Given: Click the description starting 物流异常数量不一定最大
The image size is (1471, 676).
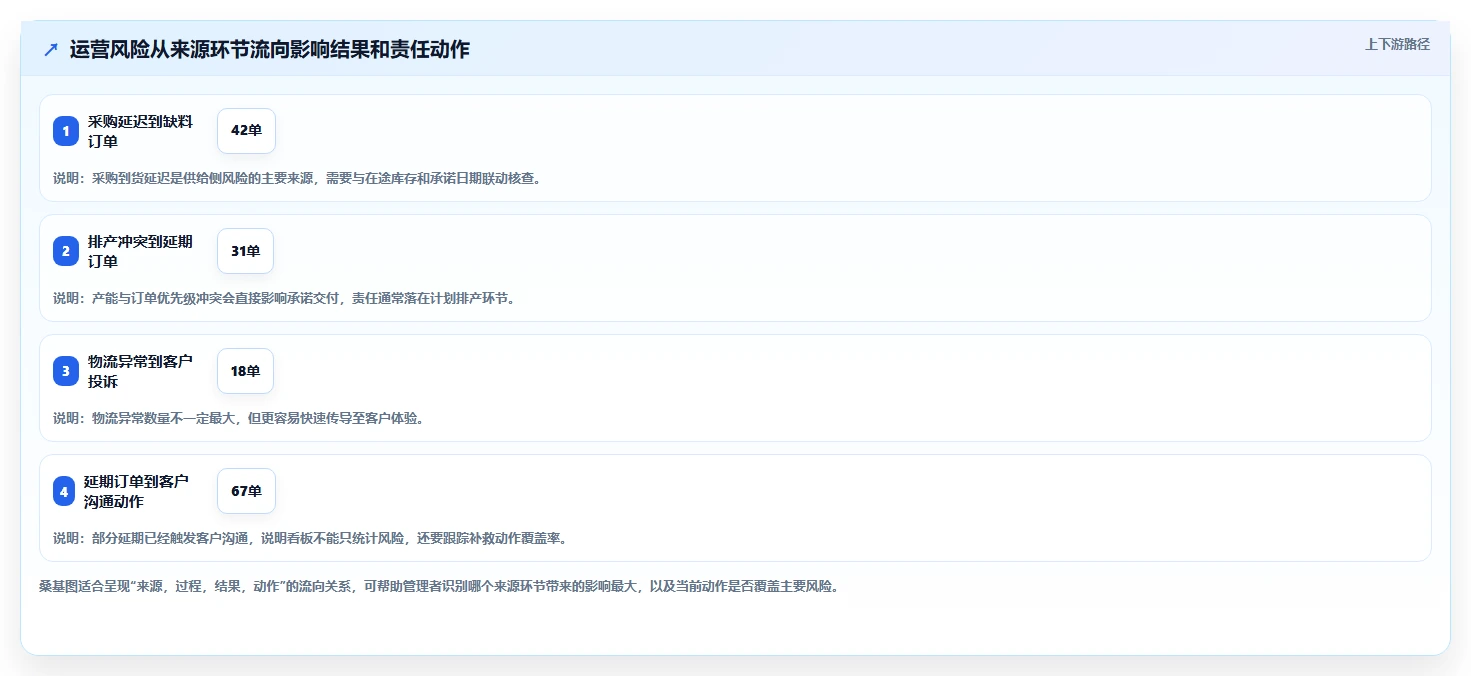Looking at the screenshot, I should click(238, 418).
